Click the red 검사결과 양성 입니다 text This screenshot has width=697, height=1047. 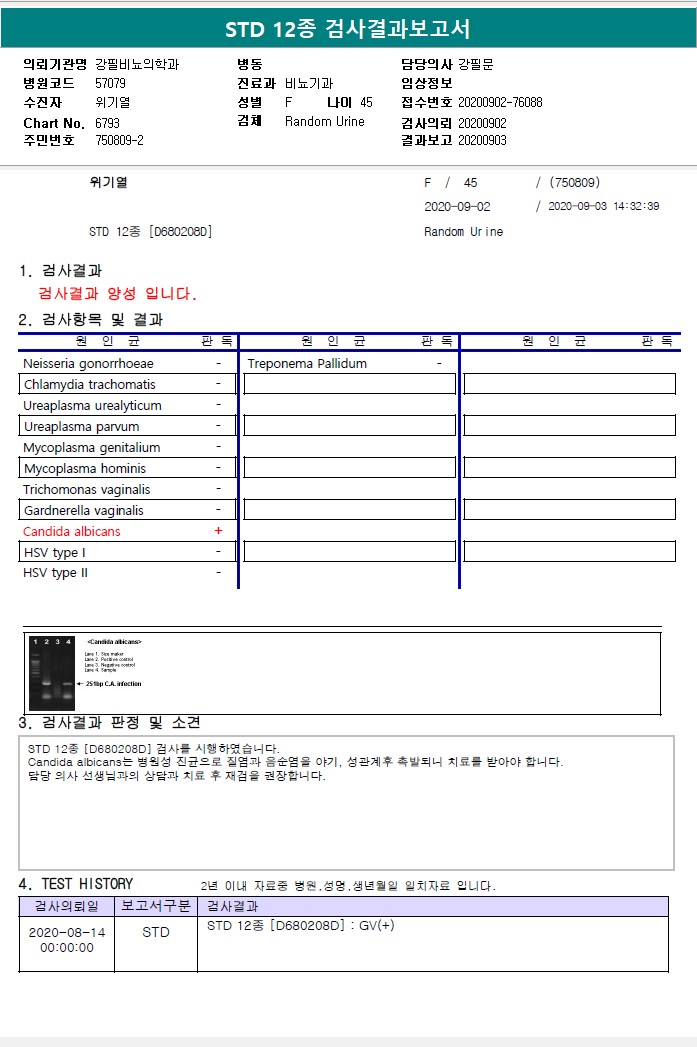[x=118, y=293]
